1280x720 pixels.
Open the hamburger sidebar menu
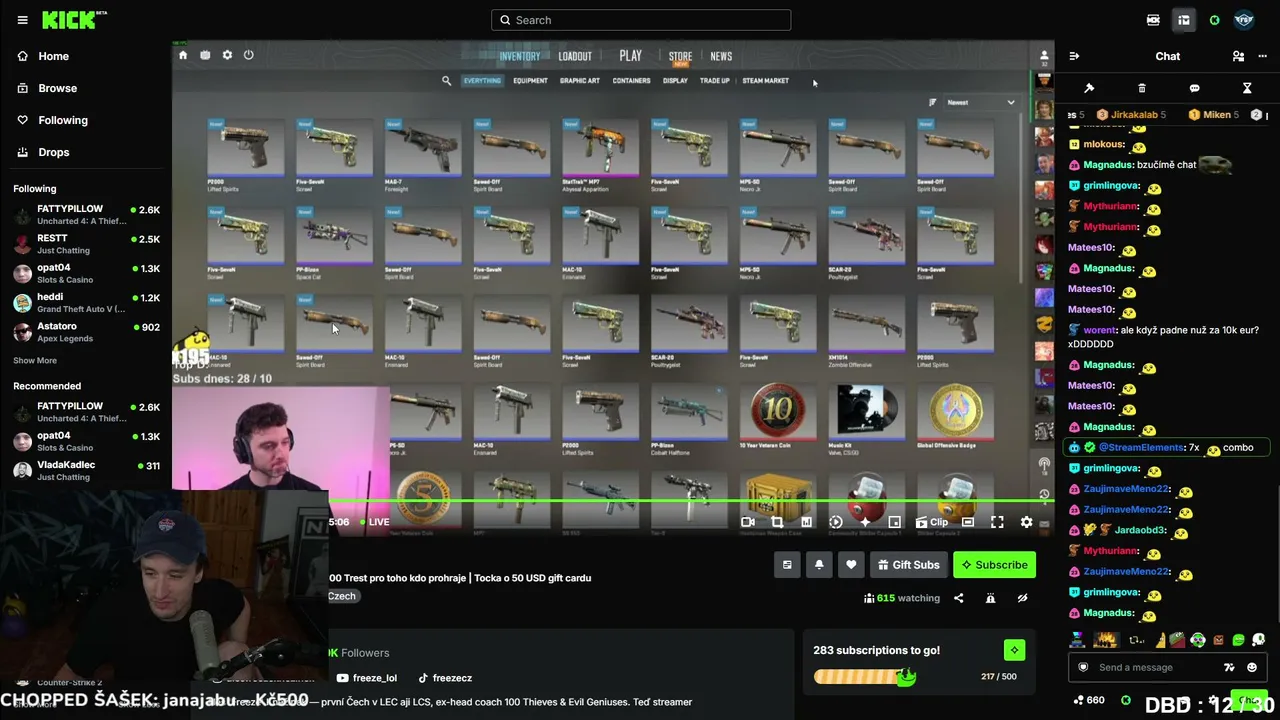[22, 20]
